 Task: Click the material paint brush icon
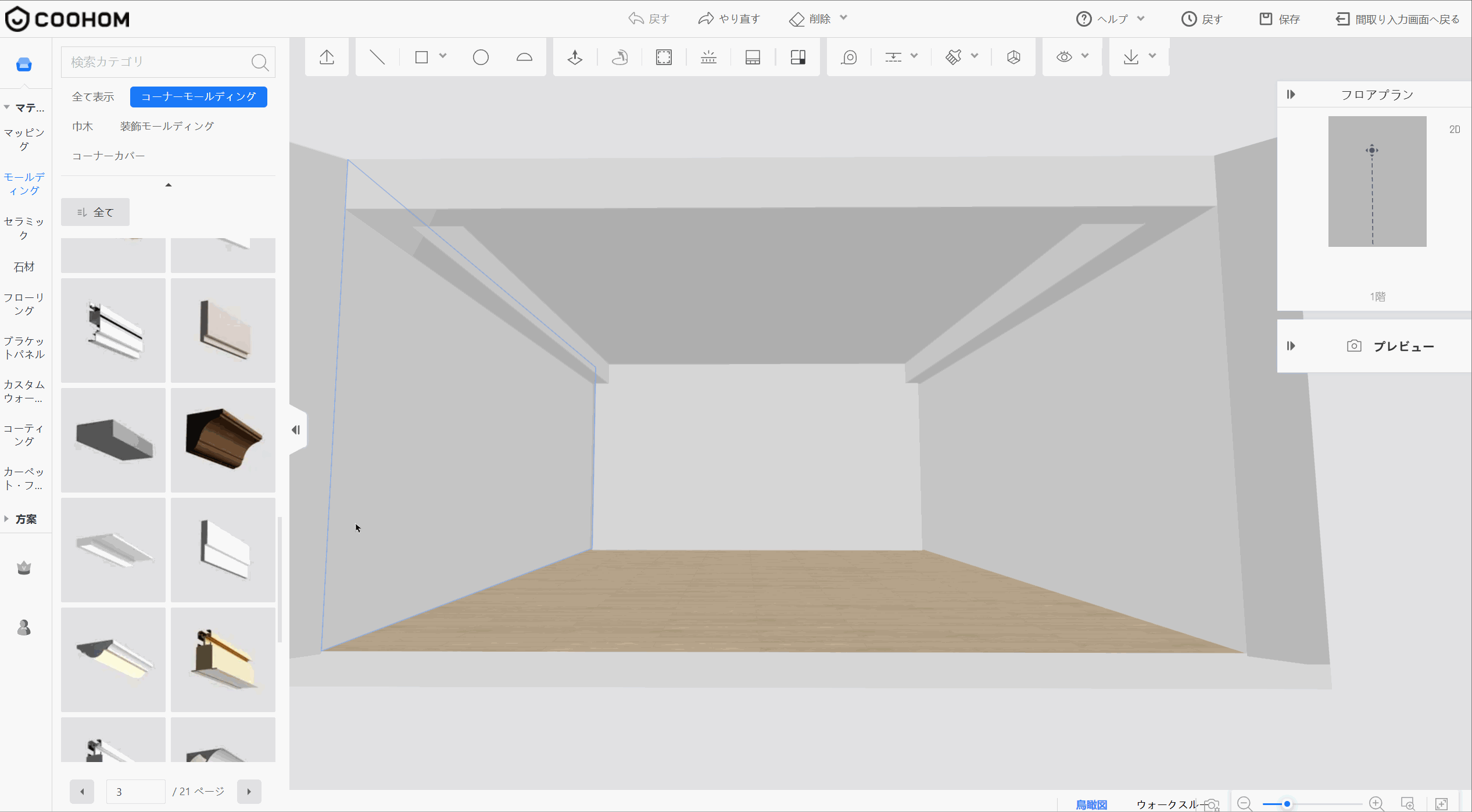coord(953,57)
